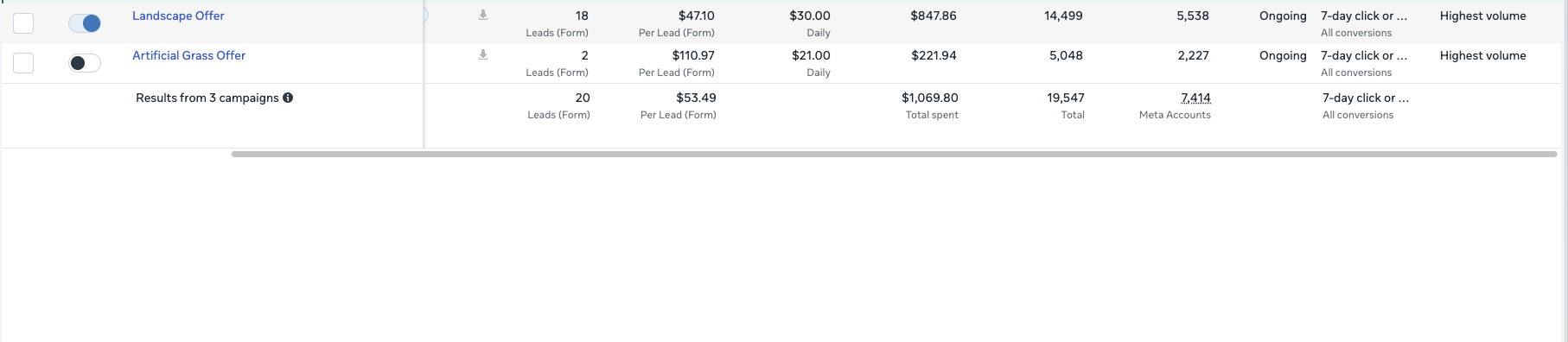Click the 18 Leads (Form) result cell
Image resolution: width=1568 pixels, height=342 pixels.
pyautogui.click(x=557, y=23)
